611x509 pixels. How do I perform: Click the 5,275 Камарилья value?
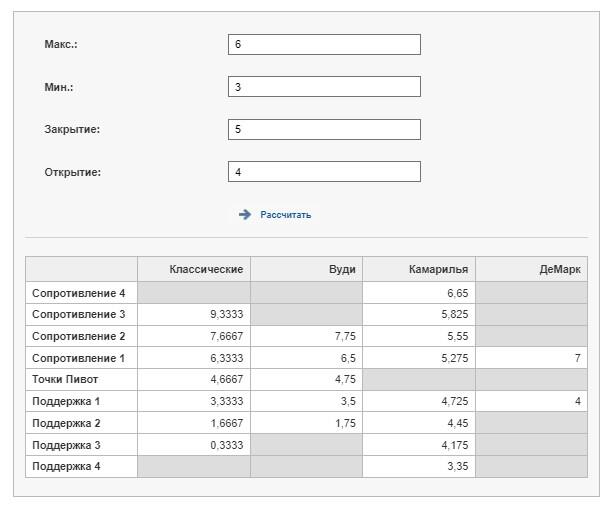tap(454, 358)
